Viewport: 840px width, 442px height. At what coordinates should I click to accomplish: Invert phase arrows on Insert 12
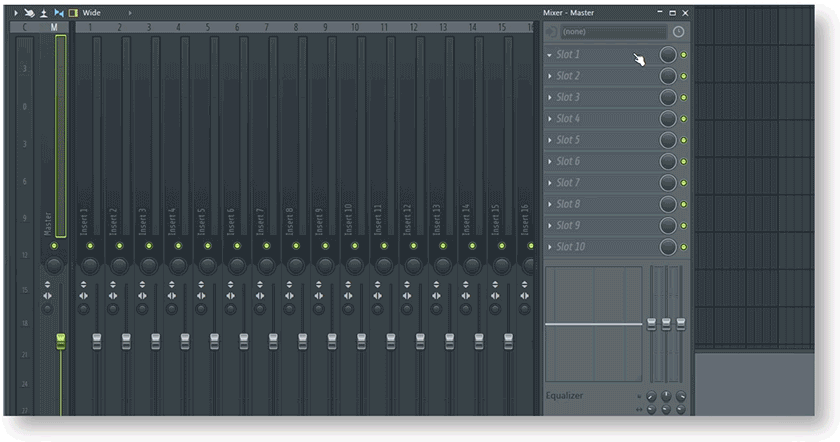407,284
